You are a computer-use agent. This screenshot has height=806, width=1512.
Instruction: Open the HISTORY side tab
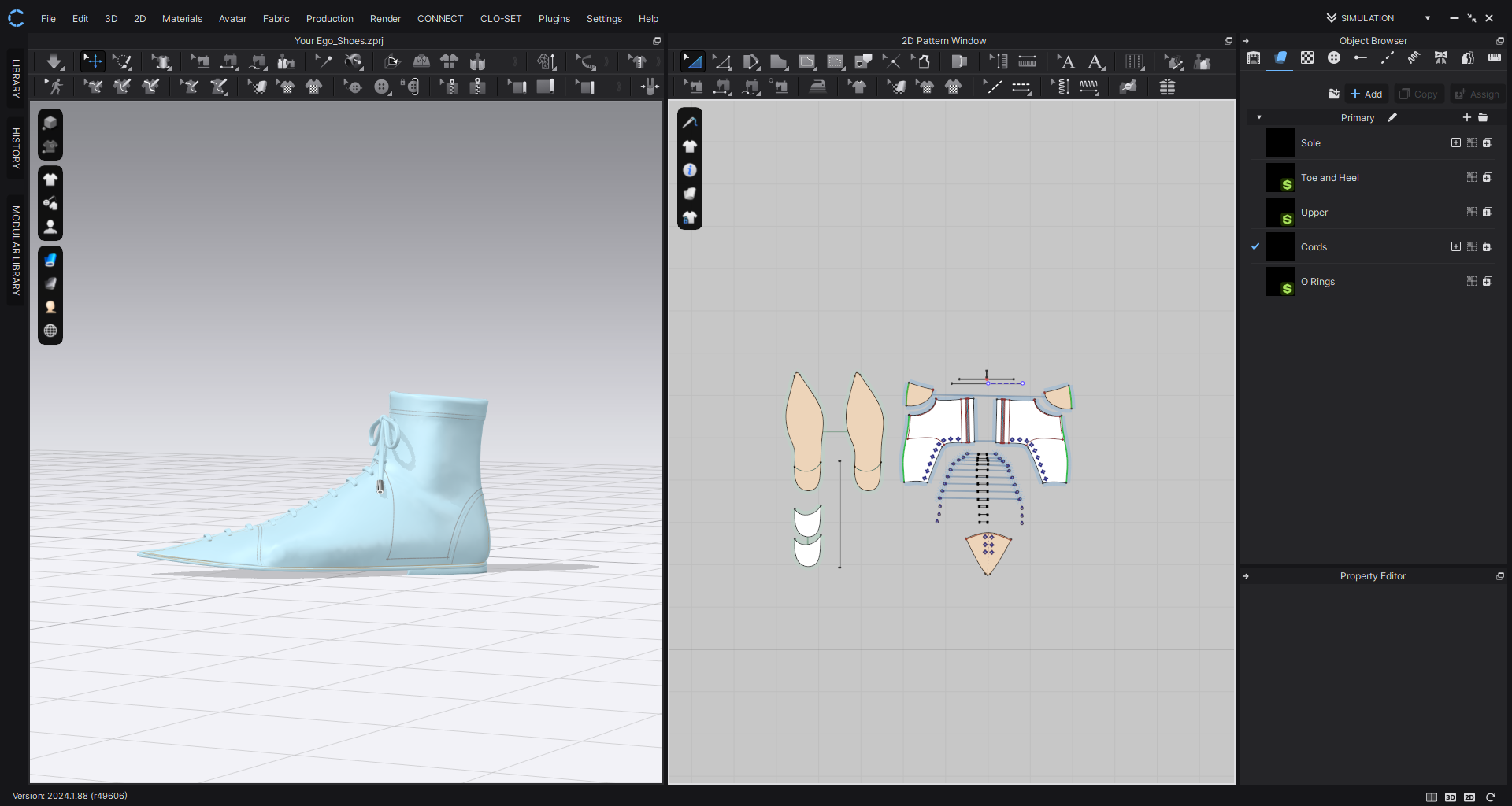click(16, 148)
